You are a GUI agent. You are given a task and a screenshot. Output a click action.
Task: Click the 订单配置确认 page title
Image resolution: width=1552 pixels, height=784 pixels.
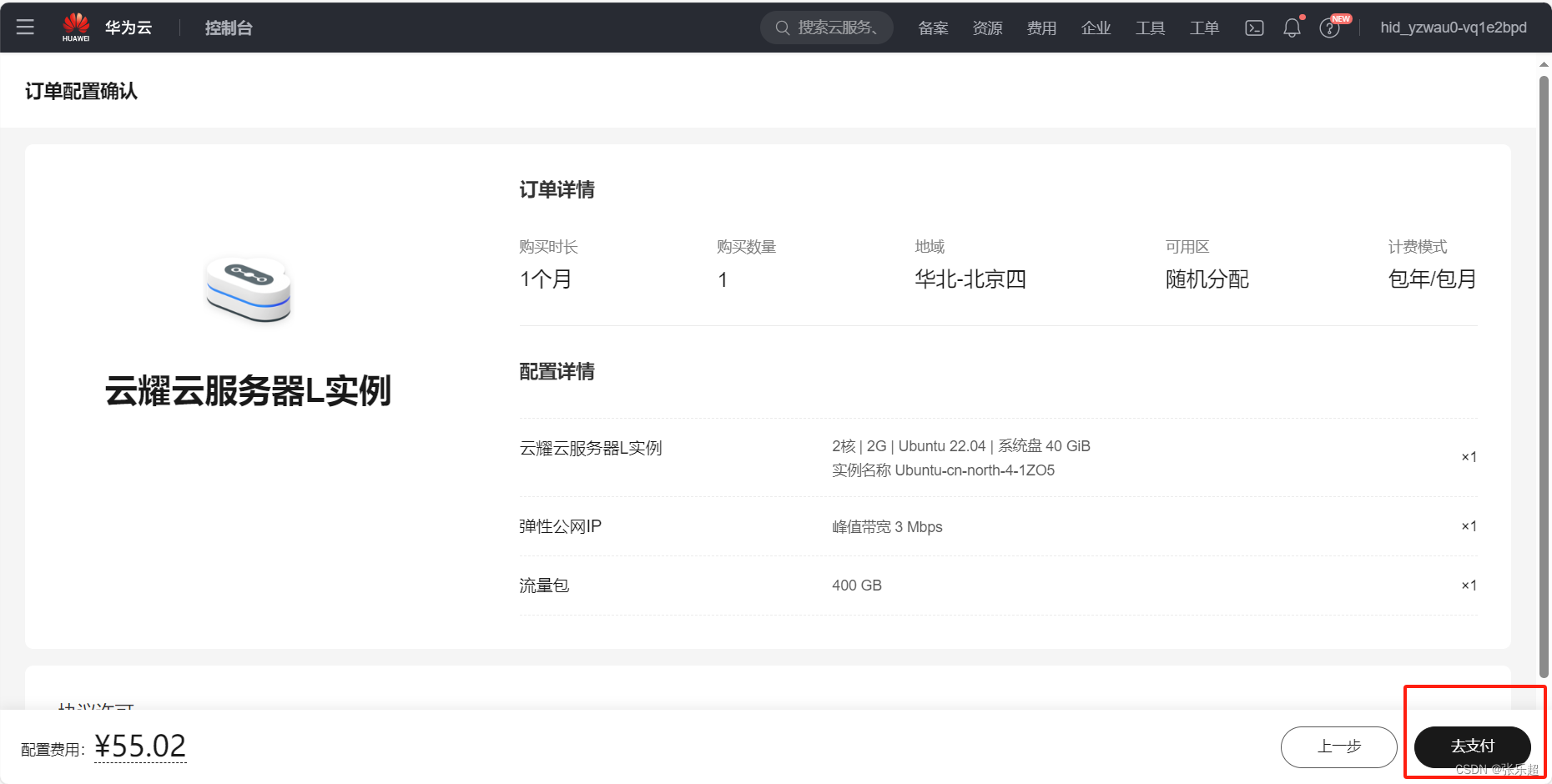[81, 91]
